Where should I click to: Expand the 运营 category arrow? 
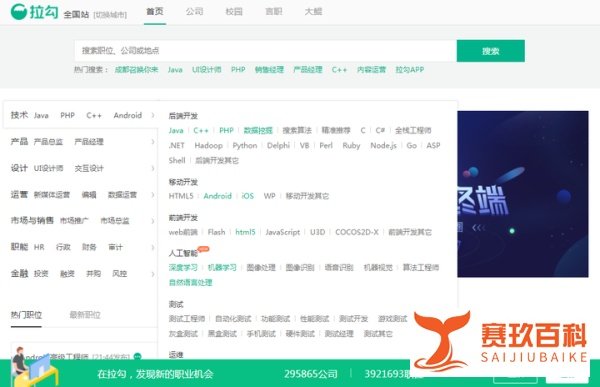153,194
